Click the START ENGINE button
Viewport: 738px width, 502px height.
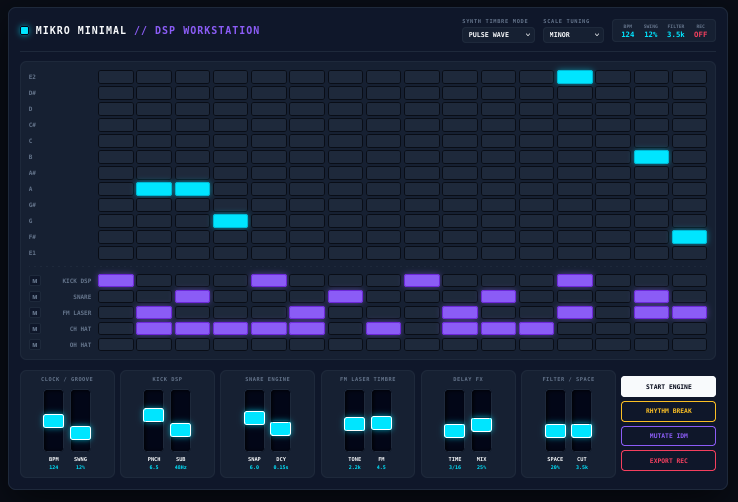pos(668,387)
